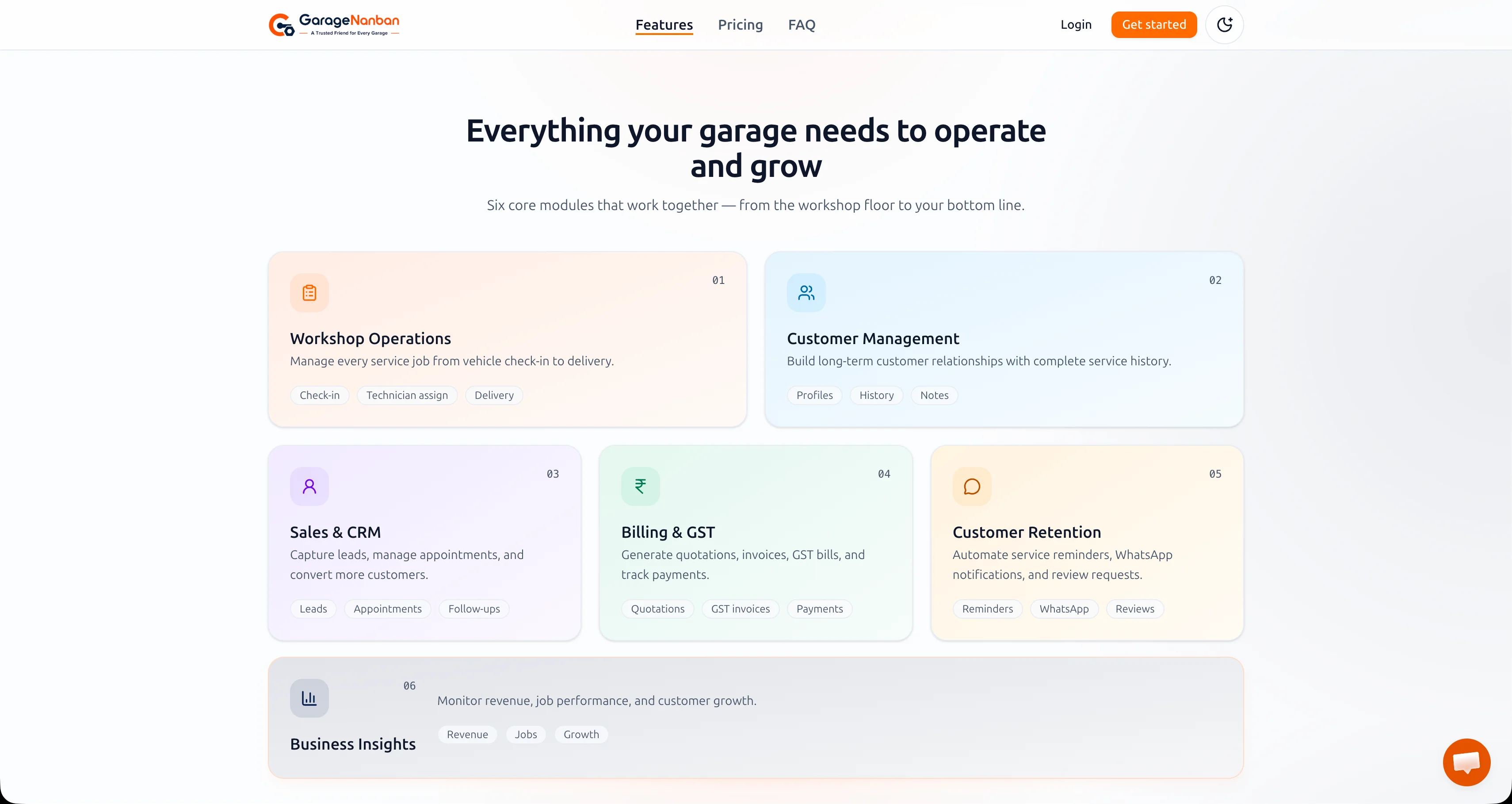Click 'Generate quotations, invoices' description
The height and width of the screenshot is (804, 1512).
(x=742, y=565)
